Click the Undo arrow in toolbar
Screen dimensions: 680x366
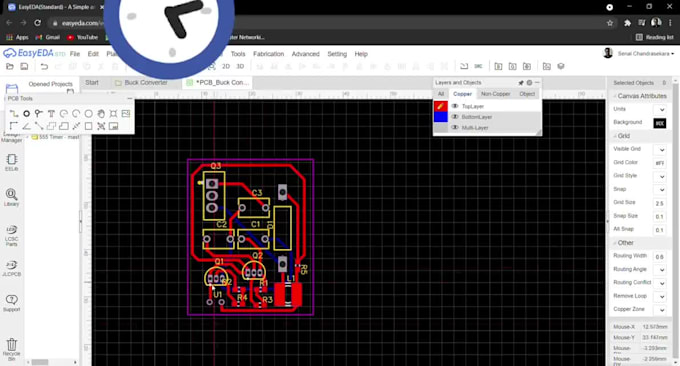point(44,66)
